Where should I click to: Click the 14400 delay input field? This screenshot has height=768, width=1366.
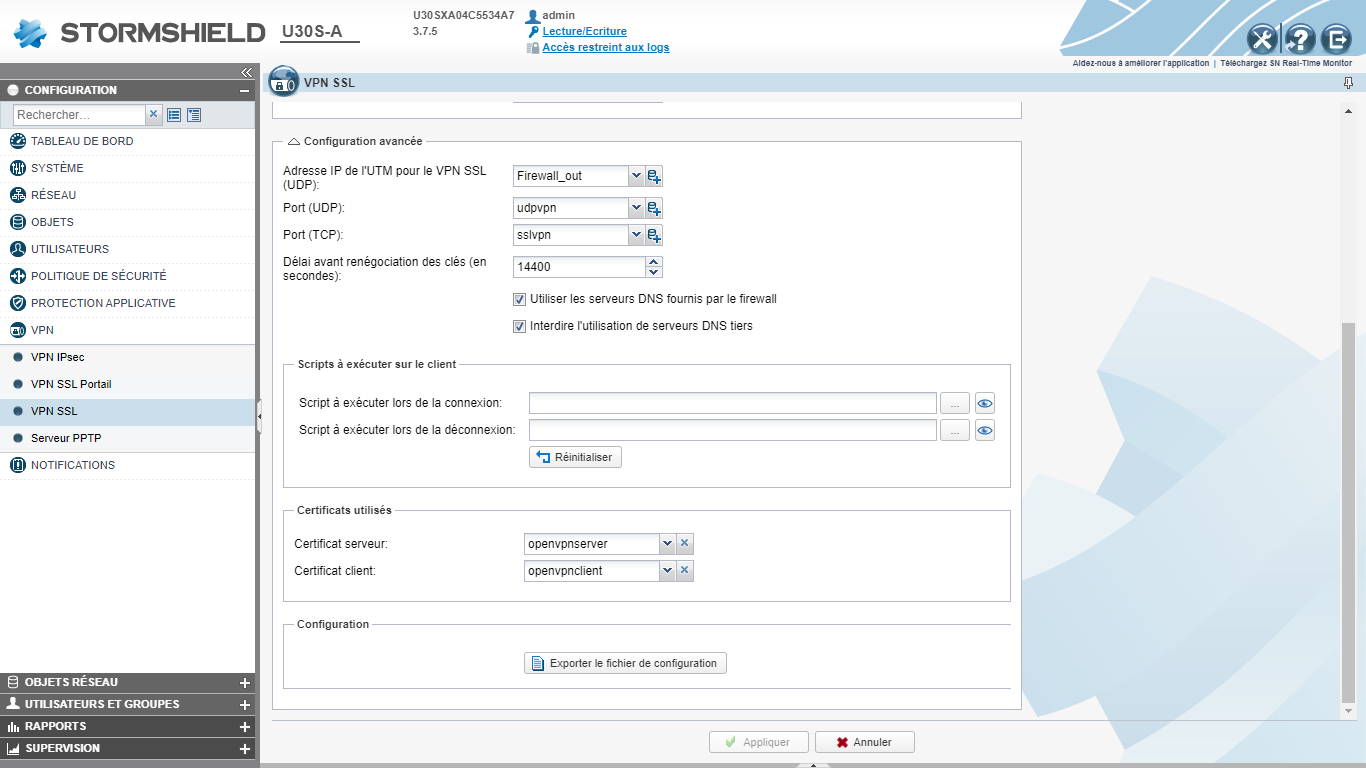[579, 267]
